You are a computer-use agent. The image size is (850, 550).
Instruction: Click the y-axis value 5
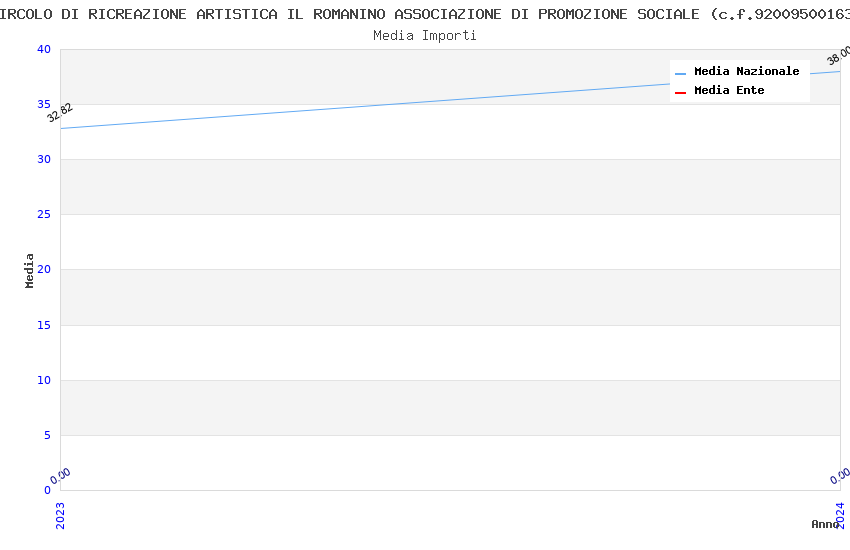48,435
